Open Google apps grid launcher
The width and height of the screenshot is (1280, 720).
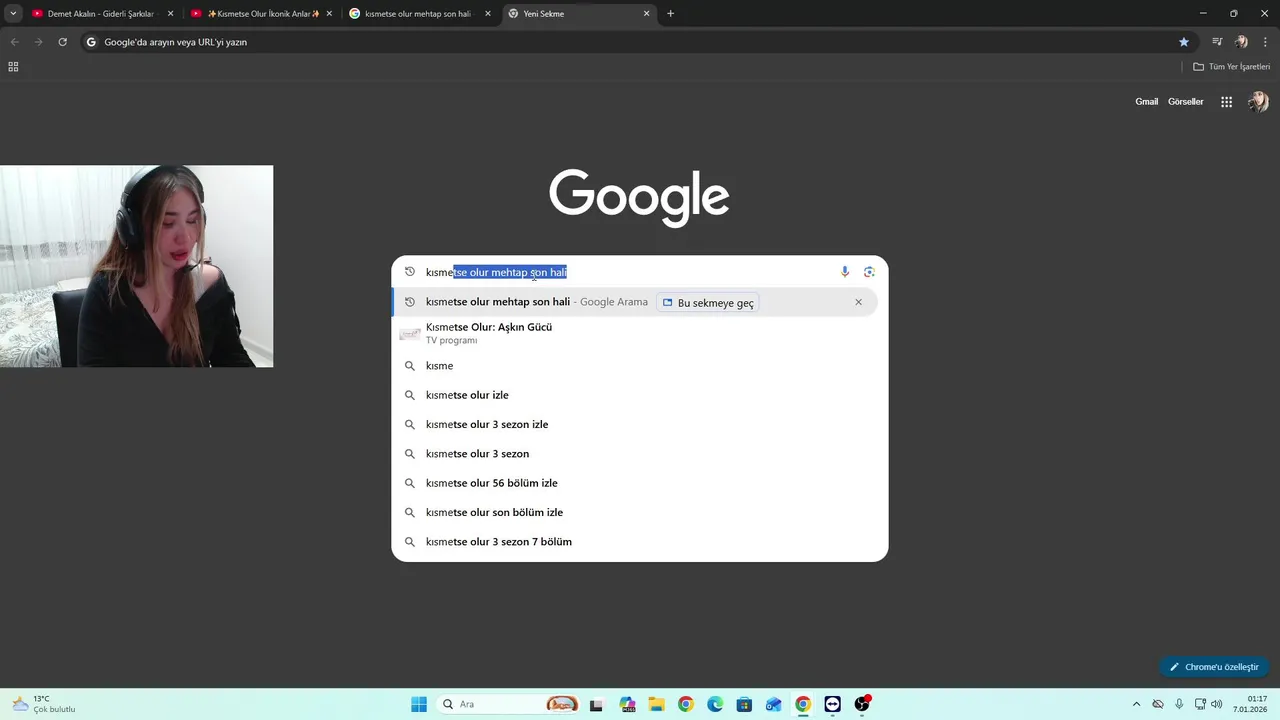(1226, 102)
